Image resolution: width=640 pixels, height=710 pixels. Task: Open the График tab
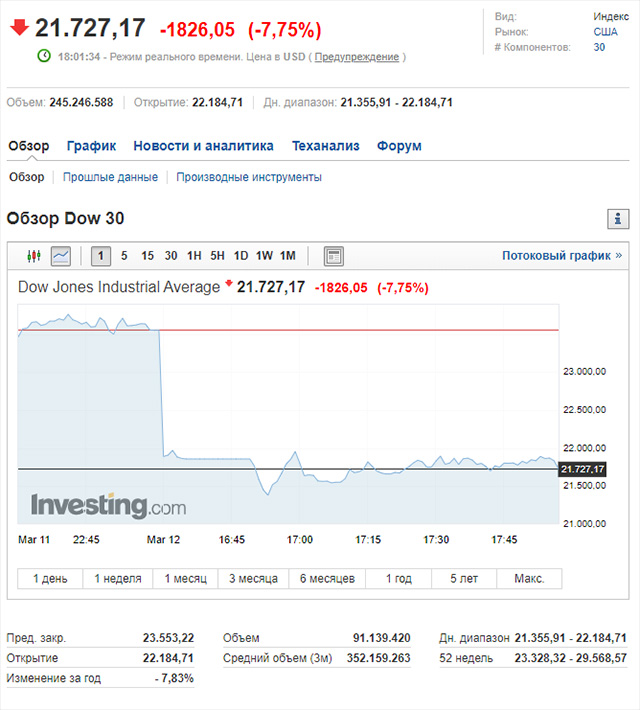point(91,146)
